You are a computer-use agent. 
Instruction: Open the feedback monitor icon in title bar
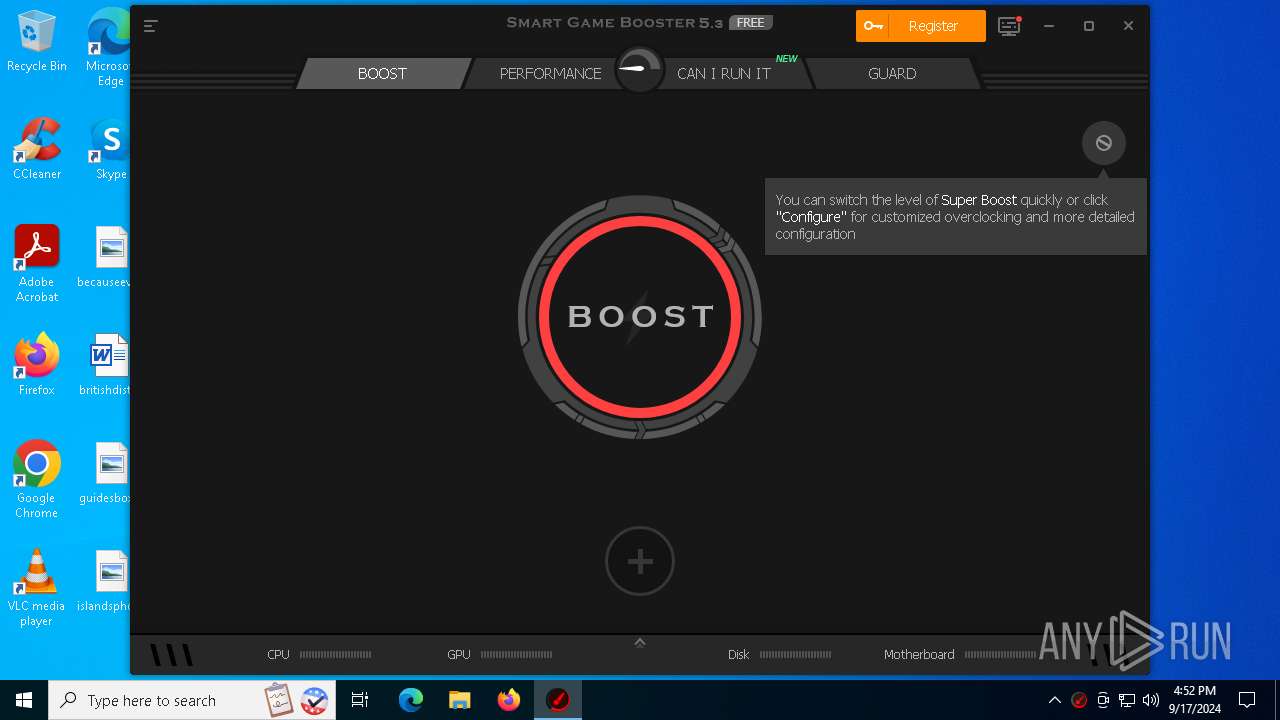pyautogui.click(x=1010, y=26)
